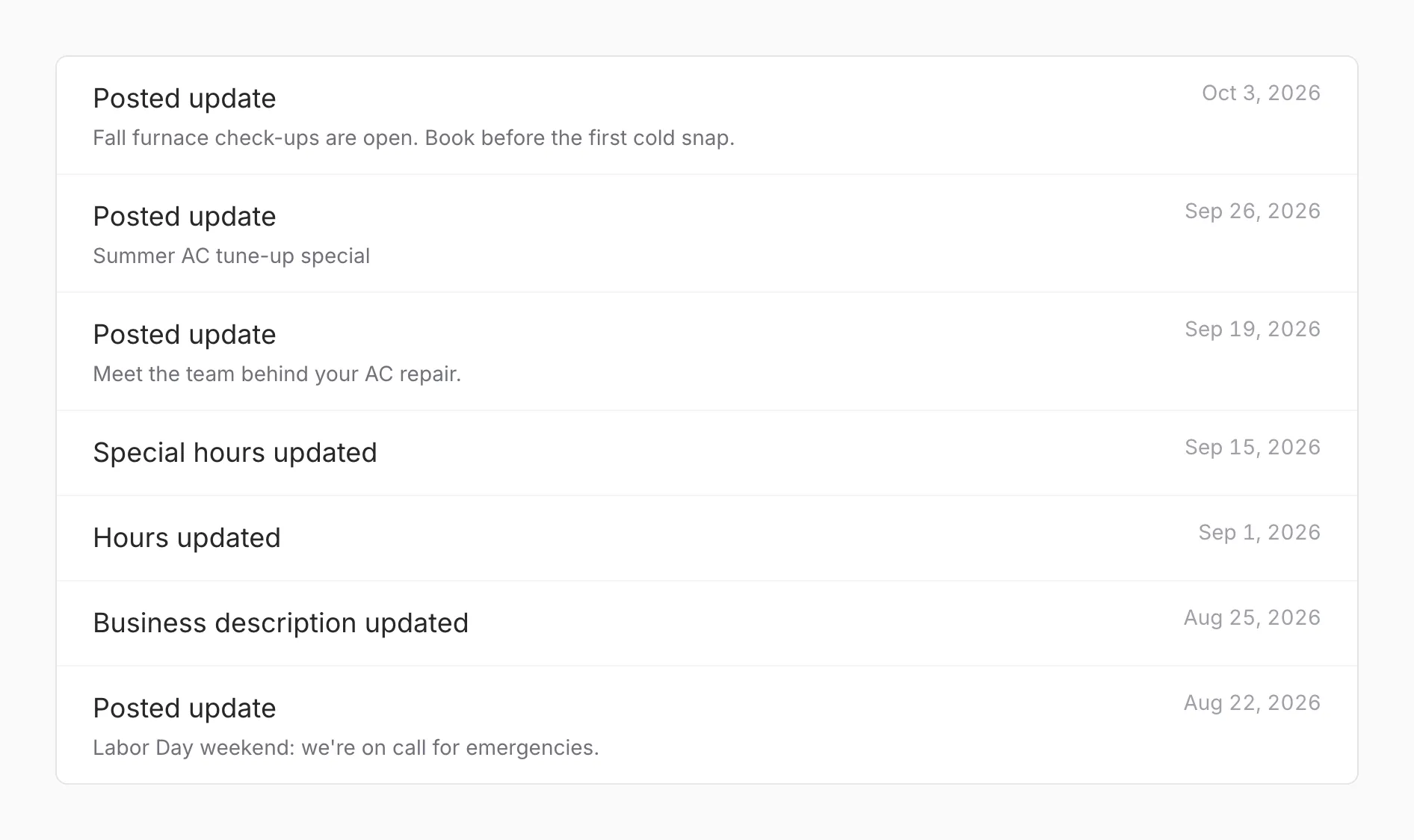Select the Fall furnace check-ups description text
1414x840 pixels.
(x=414, y=138)
